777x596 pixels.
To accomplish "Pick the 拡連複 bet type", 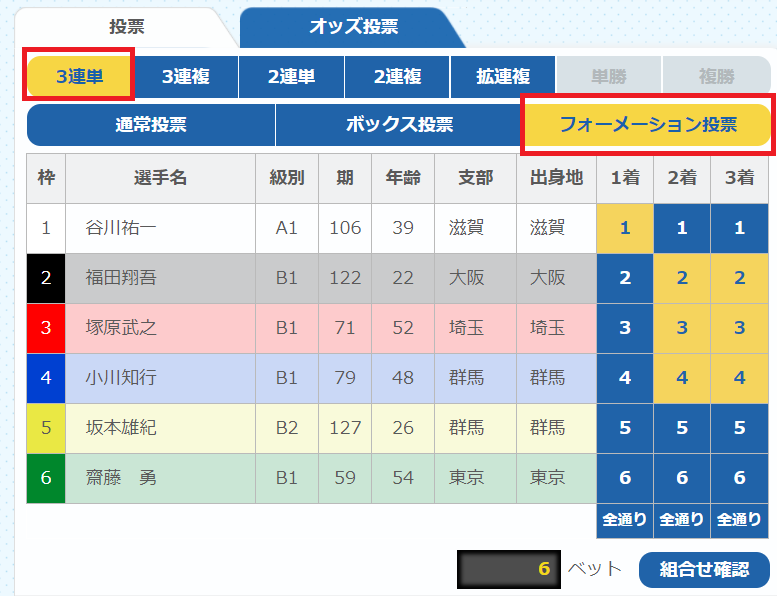I will (x=503, y=76).
